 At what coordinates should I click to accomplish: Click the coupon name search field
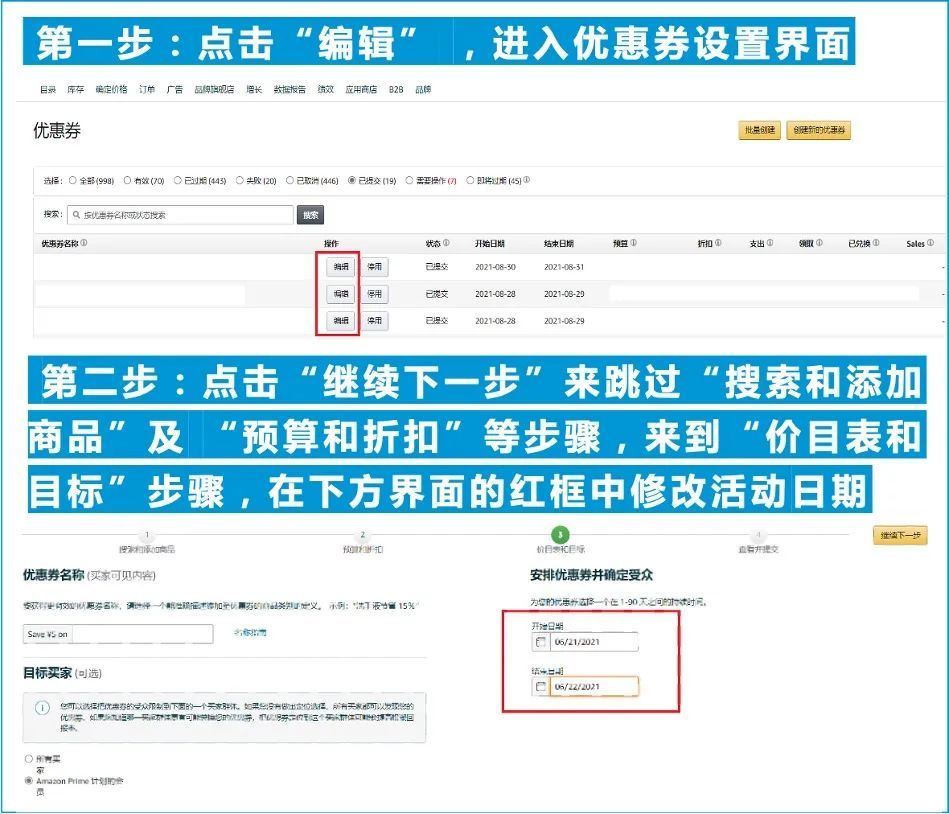tap(180, 215)
